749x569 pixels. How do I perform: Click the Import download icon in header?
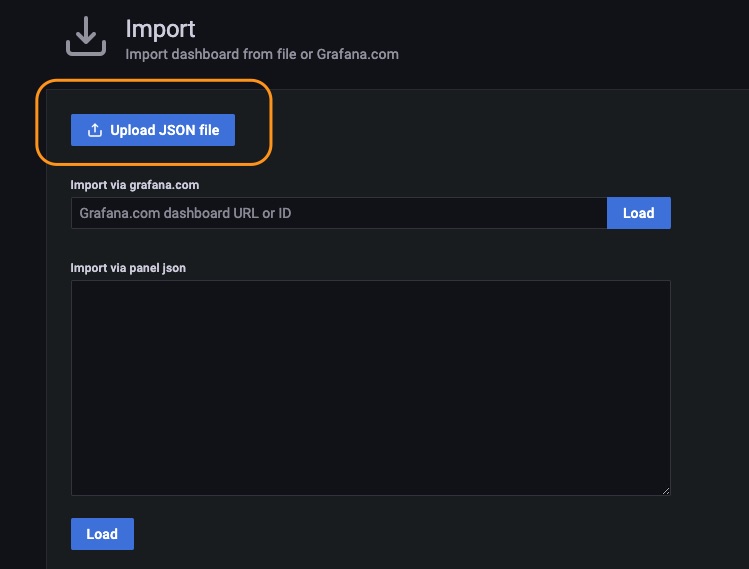pos(86,36)
